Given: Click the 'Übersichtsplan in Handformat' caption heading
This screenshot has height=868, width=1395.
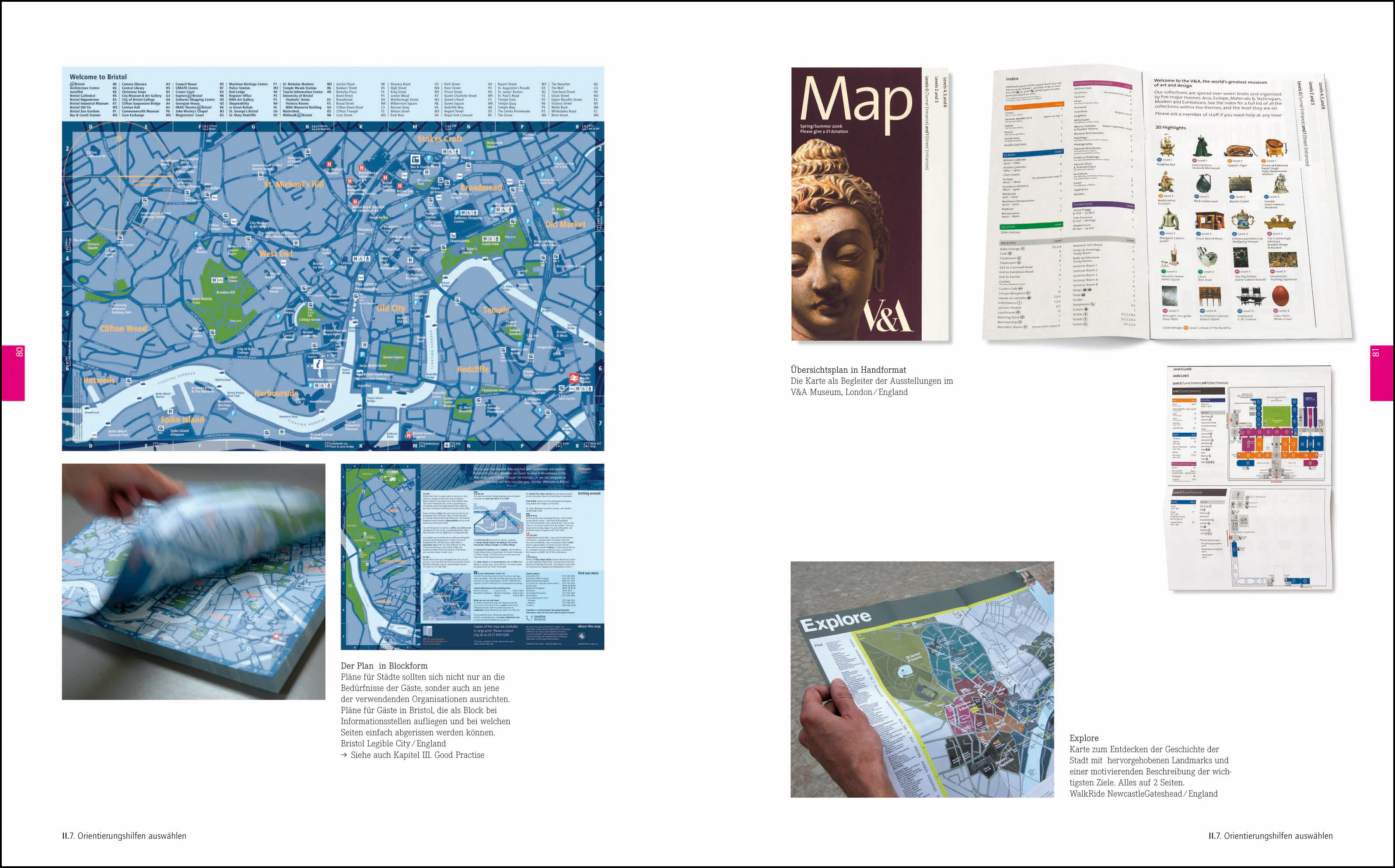Looking at the screenshot, I should coord(849,370).
